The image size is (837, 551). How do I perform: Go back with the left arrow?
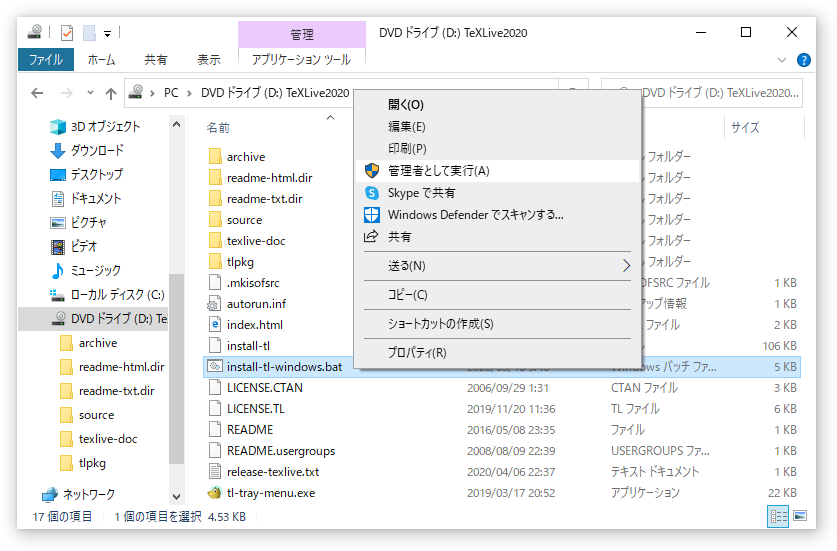[37, 93]
